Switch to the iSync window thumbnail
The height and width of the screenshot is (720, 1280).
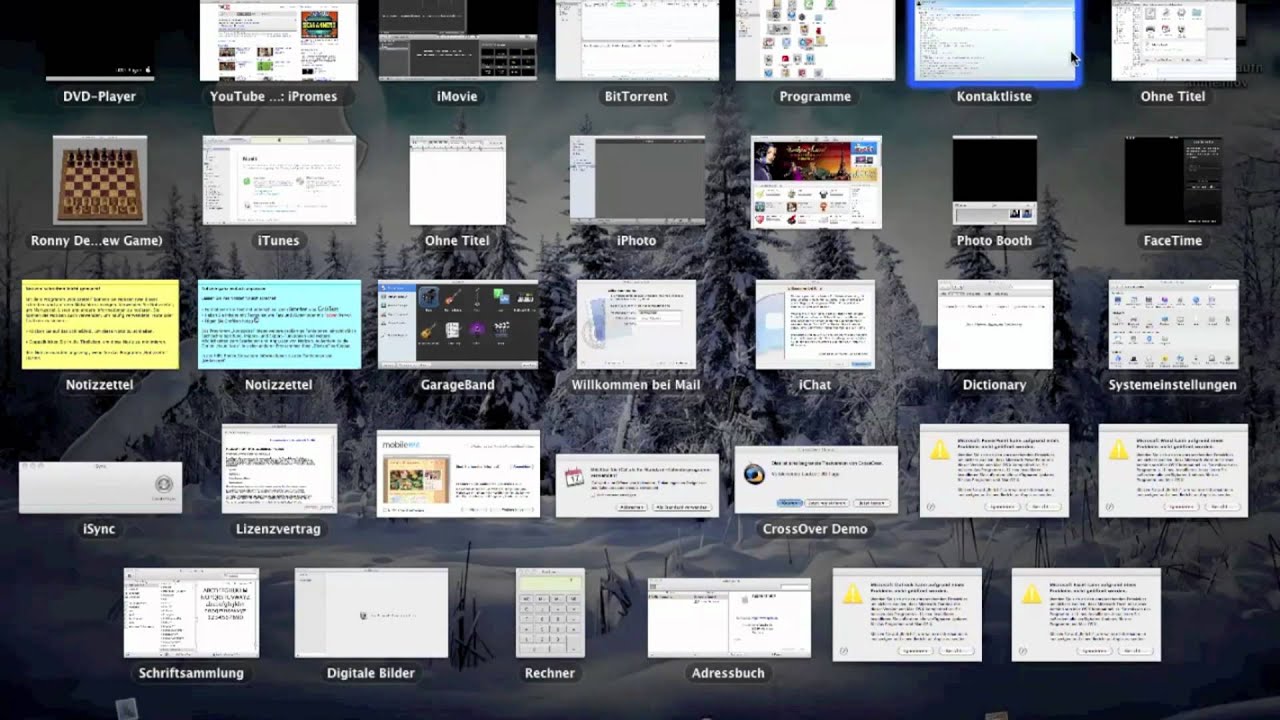click(x=100, y=487)
